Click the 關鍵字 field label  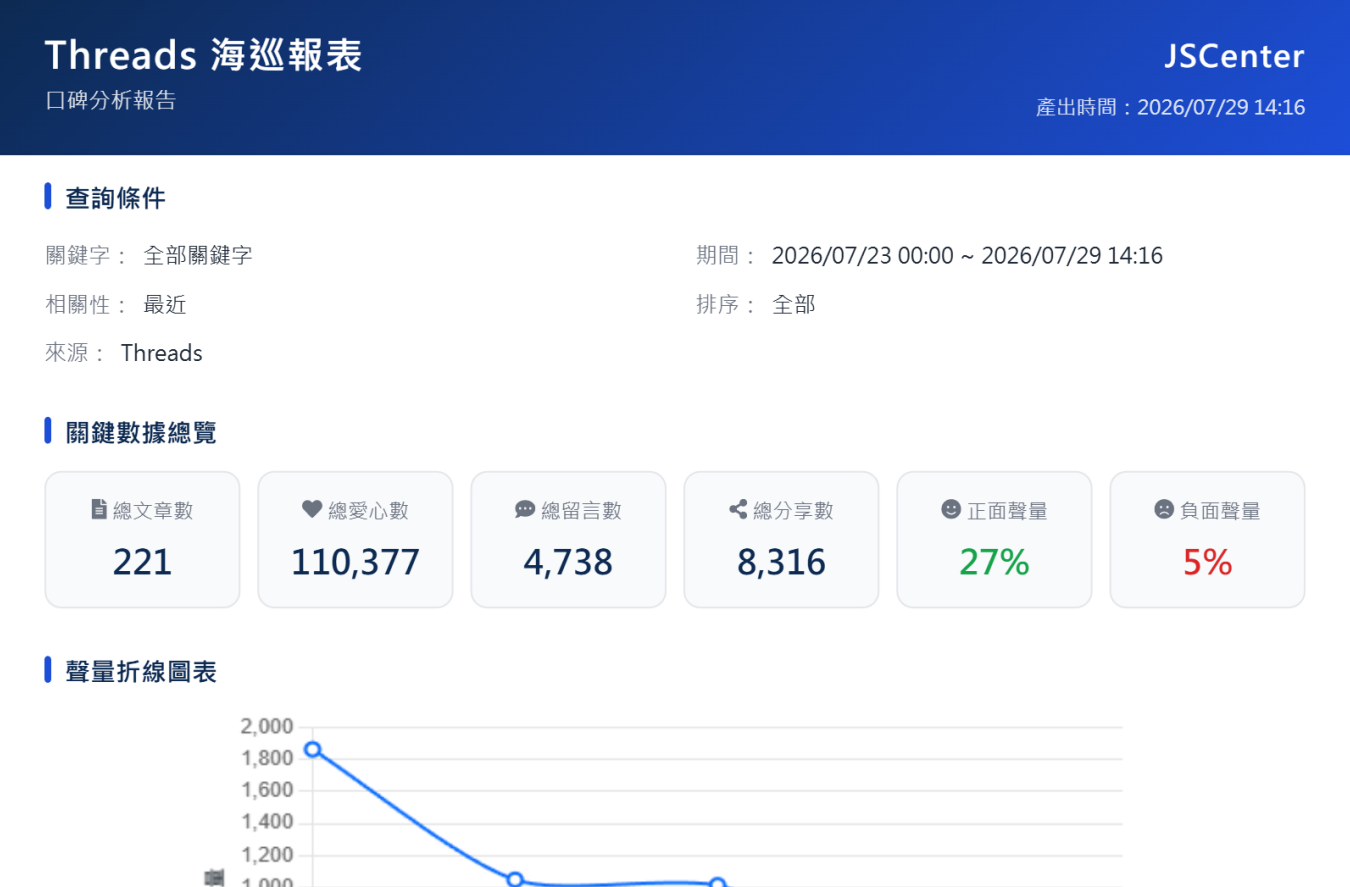click(87, 255)
